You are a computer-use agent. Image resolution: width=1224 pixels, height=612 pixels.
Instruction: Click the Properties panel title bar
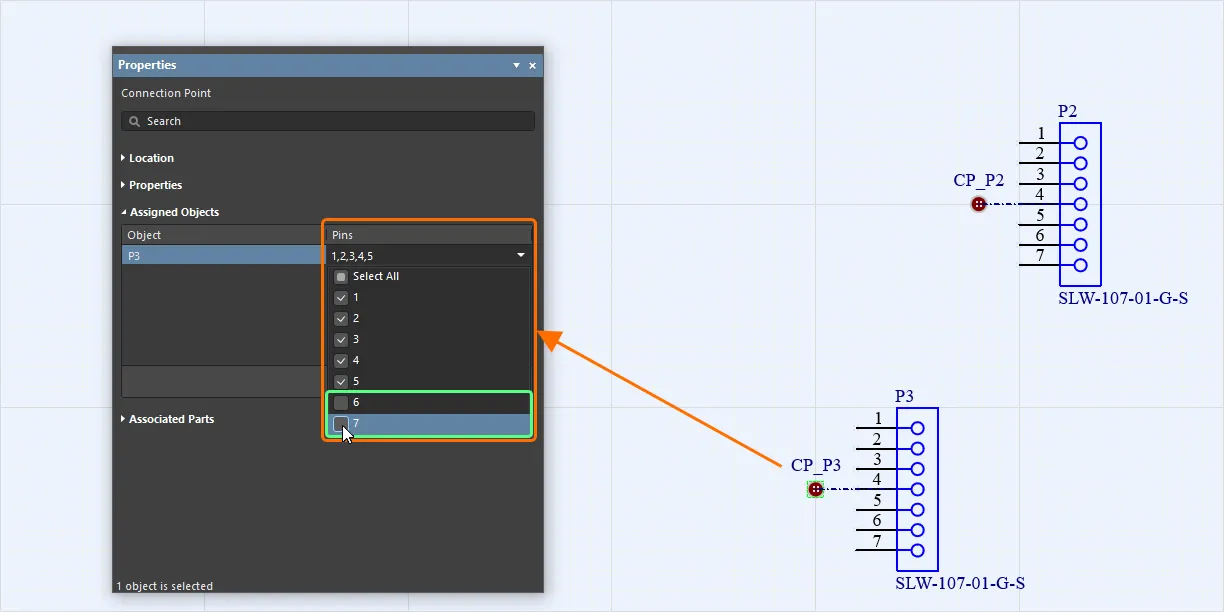coord(328,65)
